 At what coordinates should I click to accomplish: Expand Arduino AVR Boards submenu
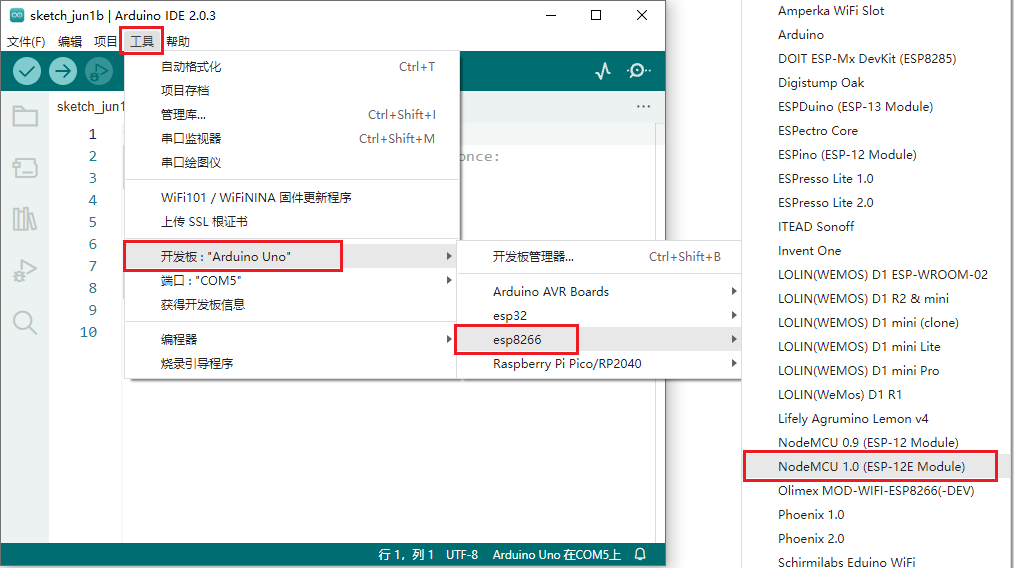coord(599,291)
